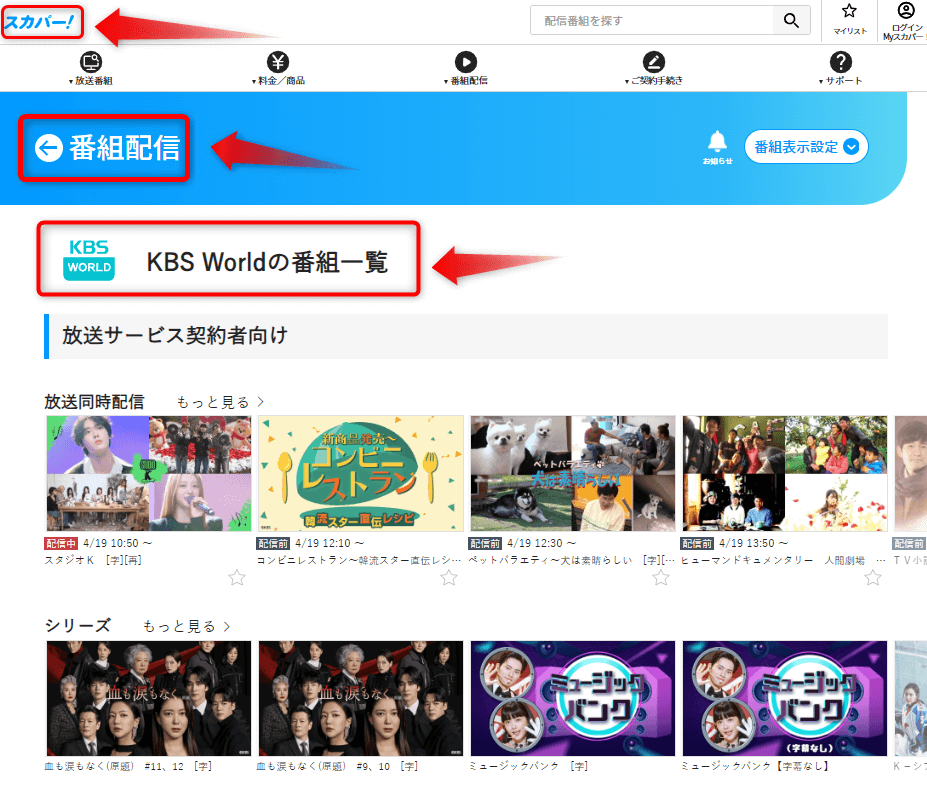Click the 放送番組 monitor icon
The width and height of the screenshot is (927, 793).
click(90, 62)
